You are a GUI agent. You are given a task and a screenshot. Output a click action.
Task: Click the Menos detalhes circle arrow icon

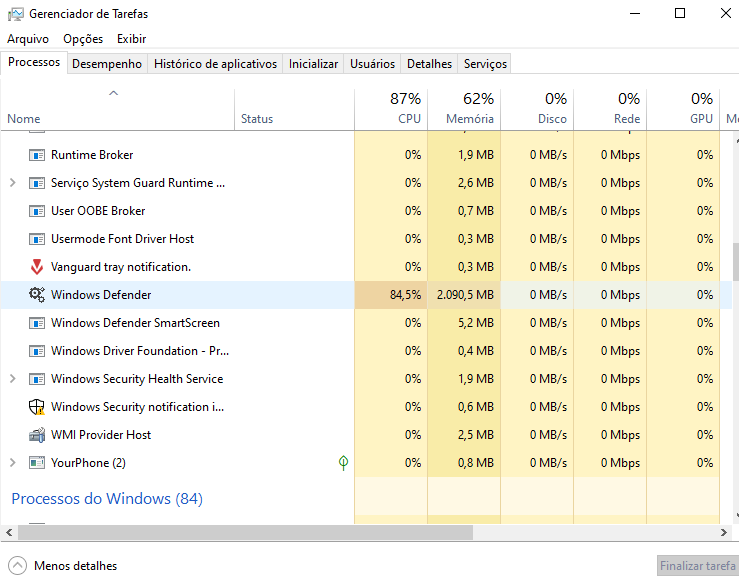coord(18,566)
